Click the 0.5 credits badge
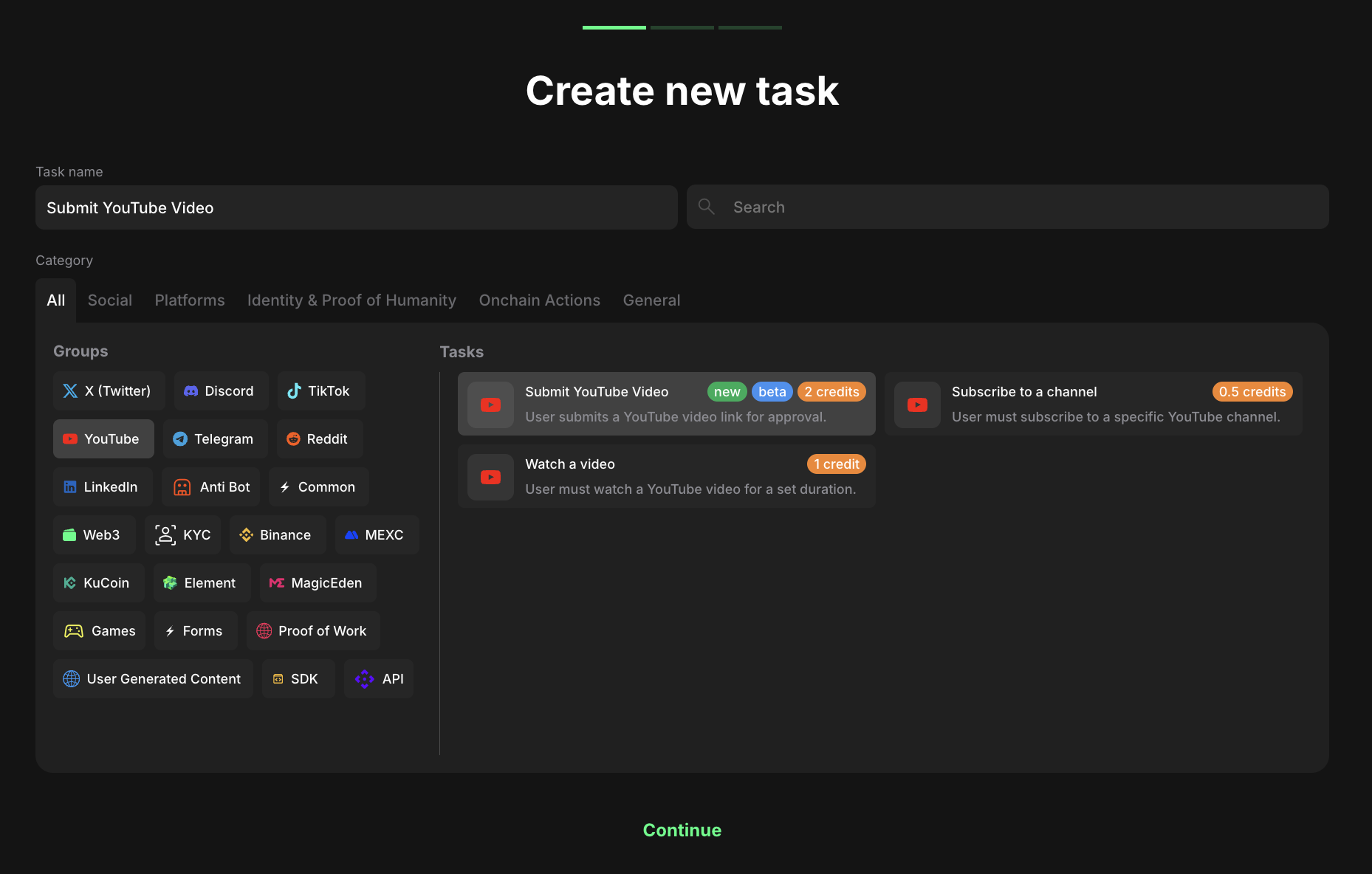Viewport: 1372px width, 874px height. pyautogui.click(x=1252, y=392)
